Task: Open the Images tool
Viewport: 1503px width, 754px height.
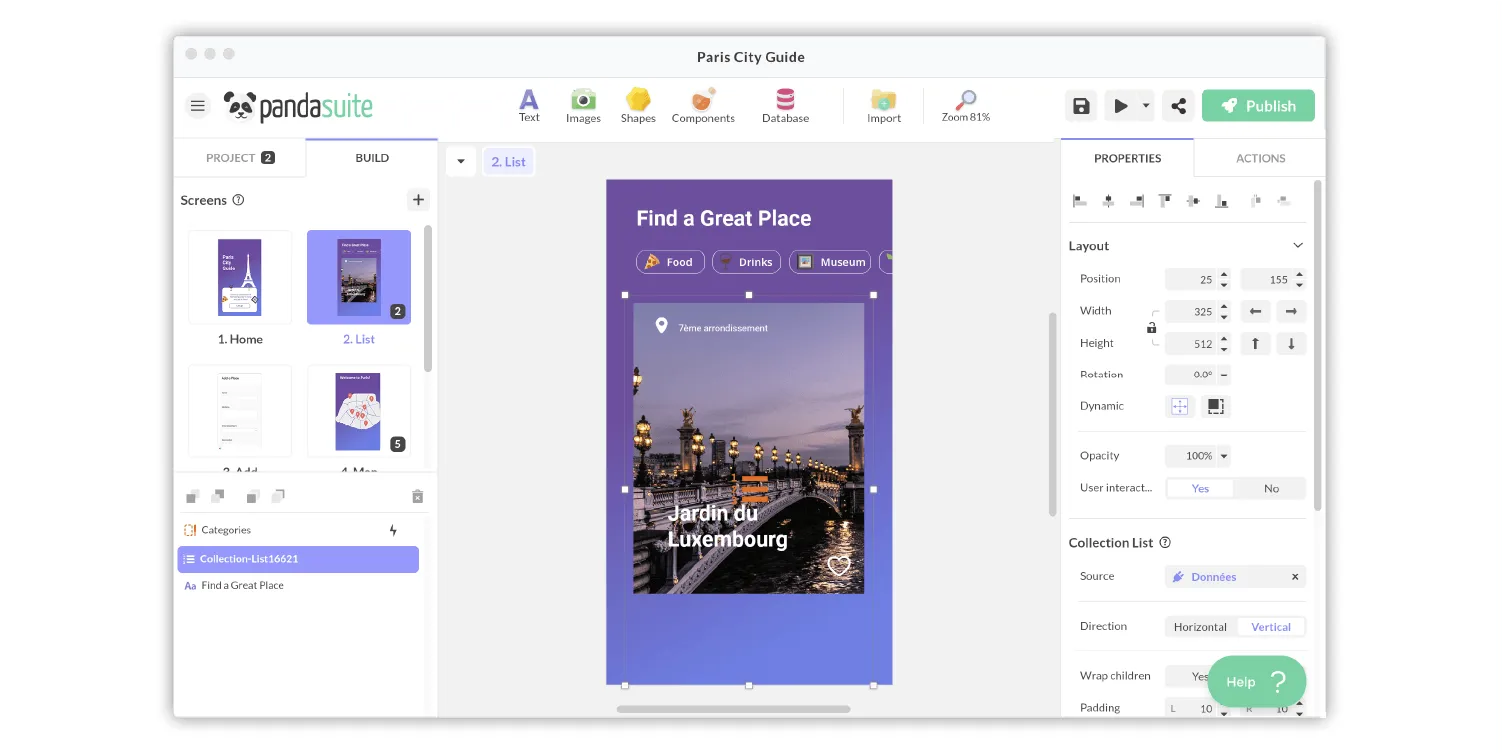Action: [x=583, y=105]
